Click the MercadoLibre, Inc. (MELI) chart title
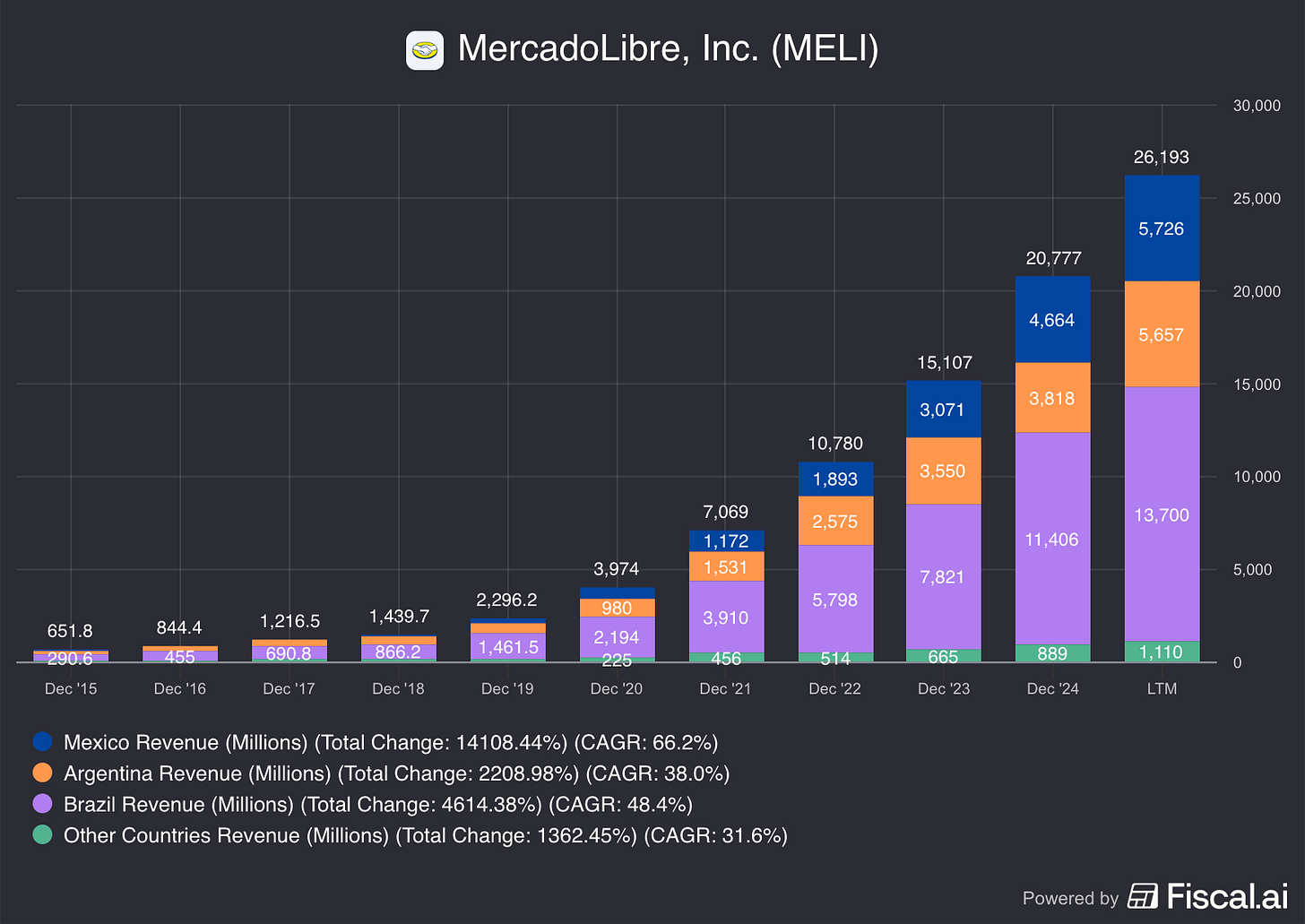The width and height of the screenshot is (1305, 924). [668, 49]
